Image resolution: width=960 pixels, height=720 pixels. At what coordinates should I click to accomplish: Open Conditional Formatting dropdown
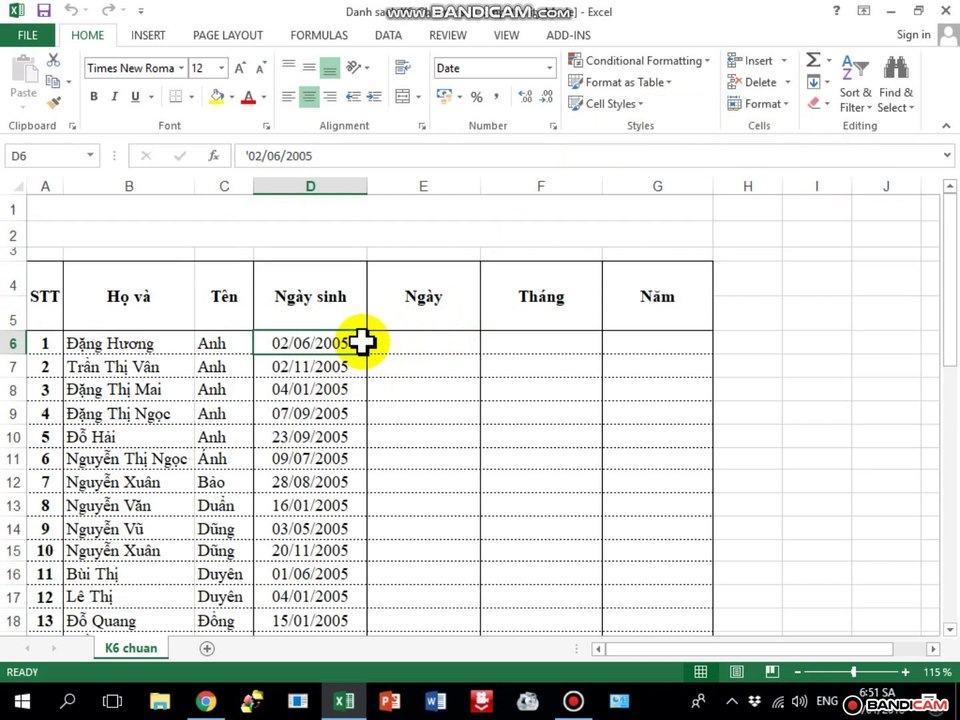(639, 61)
